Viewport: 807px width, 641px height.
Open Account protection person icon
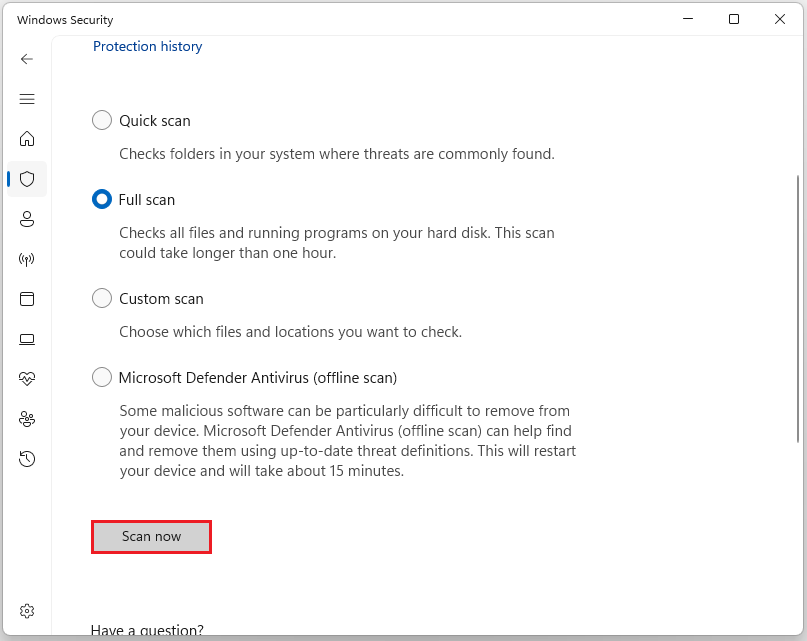[x=27, y=219]
